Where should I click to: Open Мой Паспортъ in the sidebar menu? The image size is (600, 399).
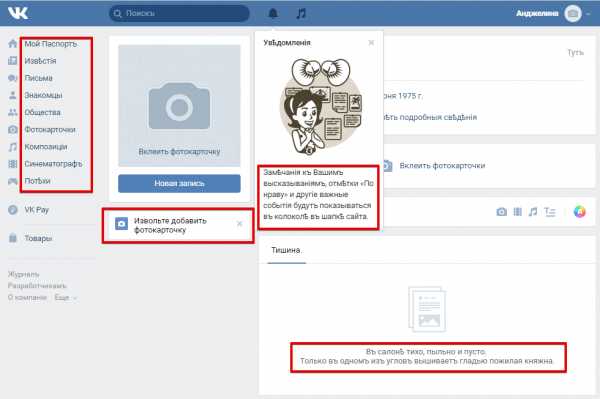tap(51, 44)
